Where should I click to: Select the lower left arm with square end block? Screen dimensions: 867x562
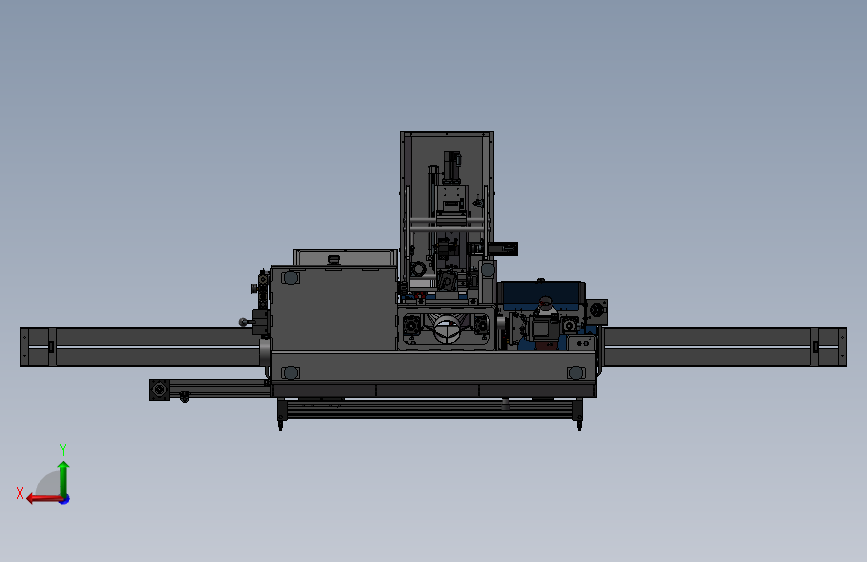(x=210, y=389)
